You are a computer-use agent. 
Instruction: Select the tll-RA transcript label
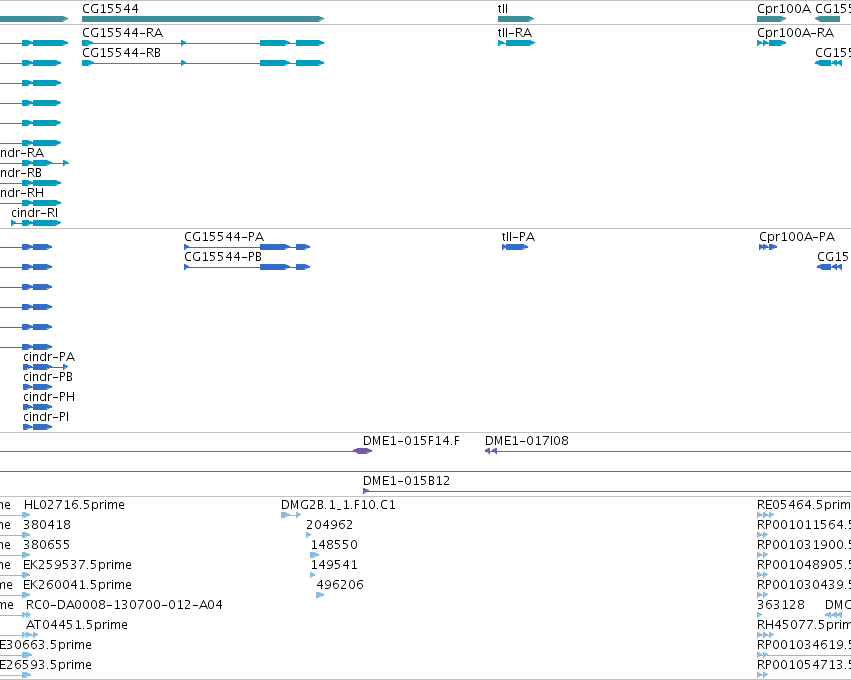click(515, 33)
